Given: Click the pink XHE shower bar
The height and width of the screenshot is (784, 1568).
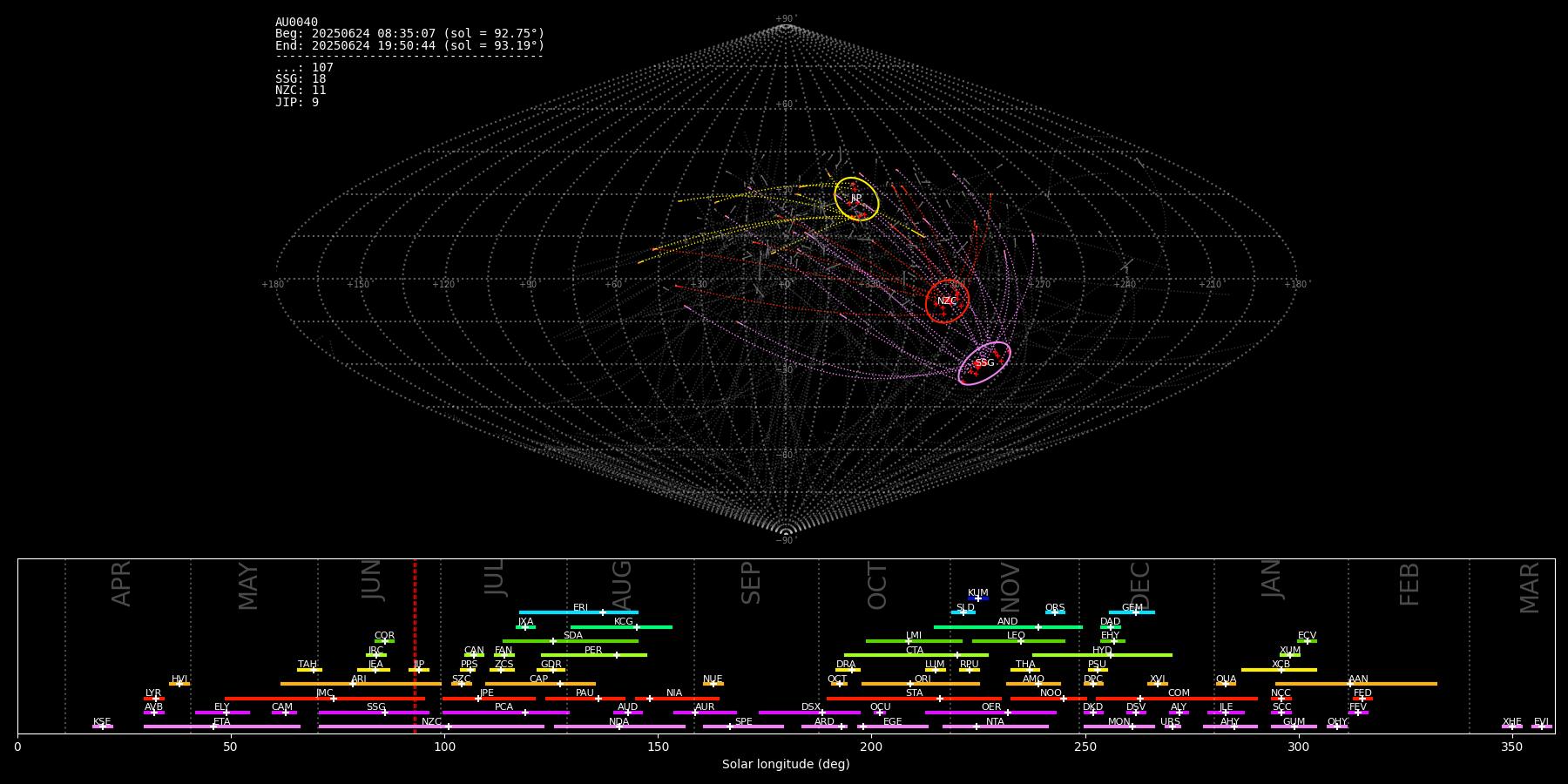Looking at the screenshot, I should [1512, 727].
